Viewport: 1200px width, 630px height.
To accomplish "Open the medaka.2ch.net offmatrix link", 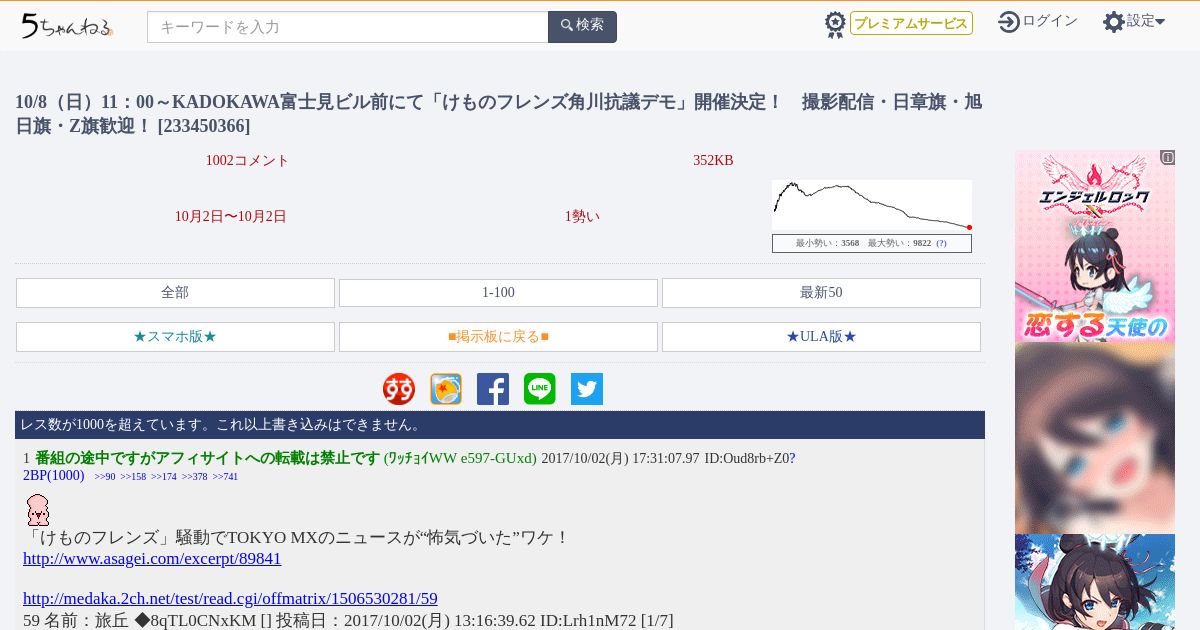I will click(x=230, y=599).
